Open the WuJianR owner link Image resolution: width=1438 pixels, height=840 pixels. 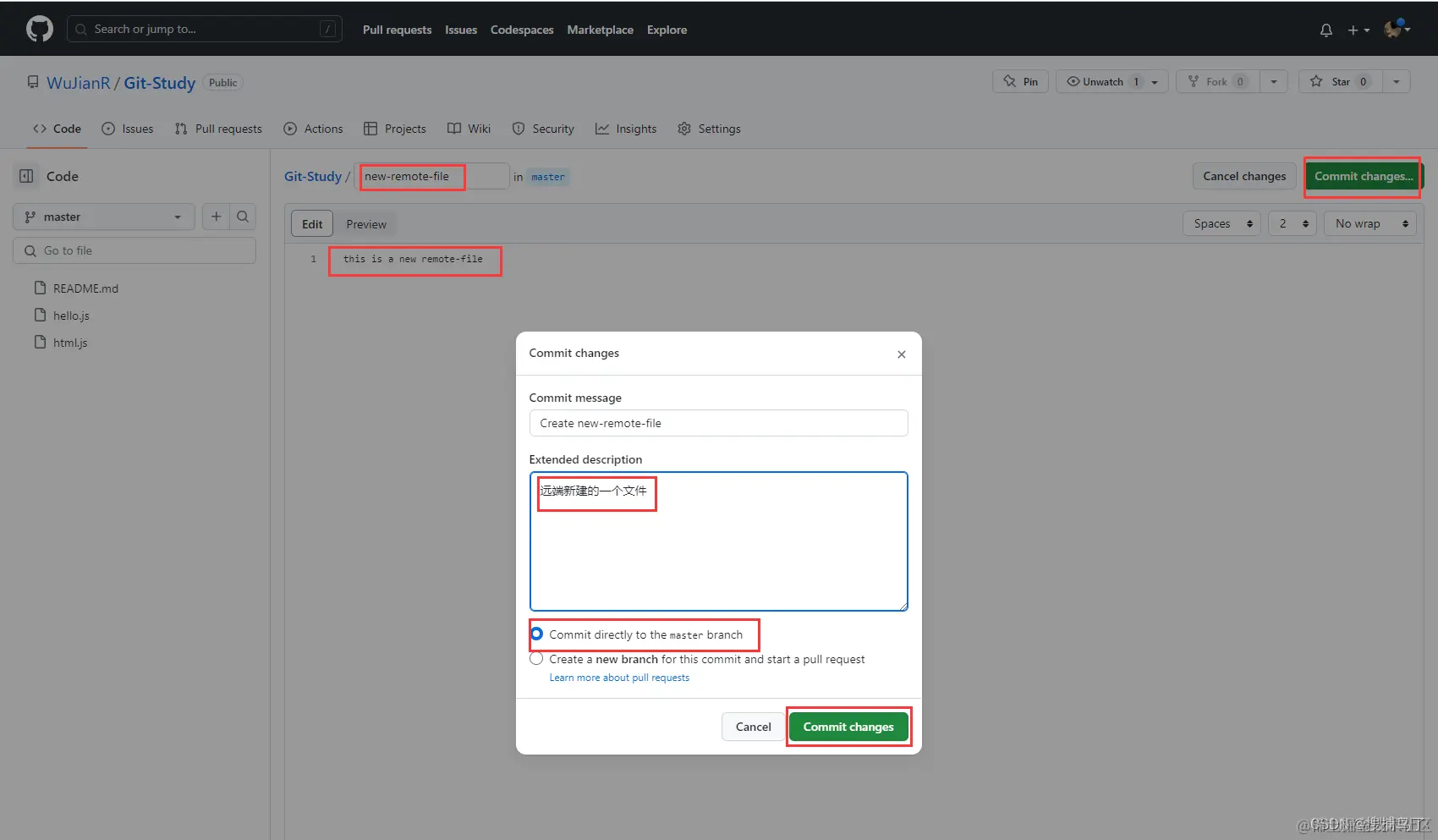pos(79,83)
